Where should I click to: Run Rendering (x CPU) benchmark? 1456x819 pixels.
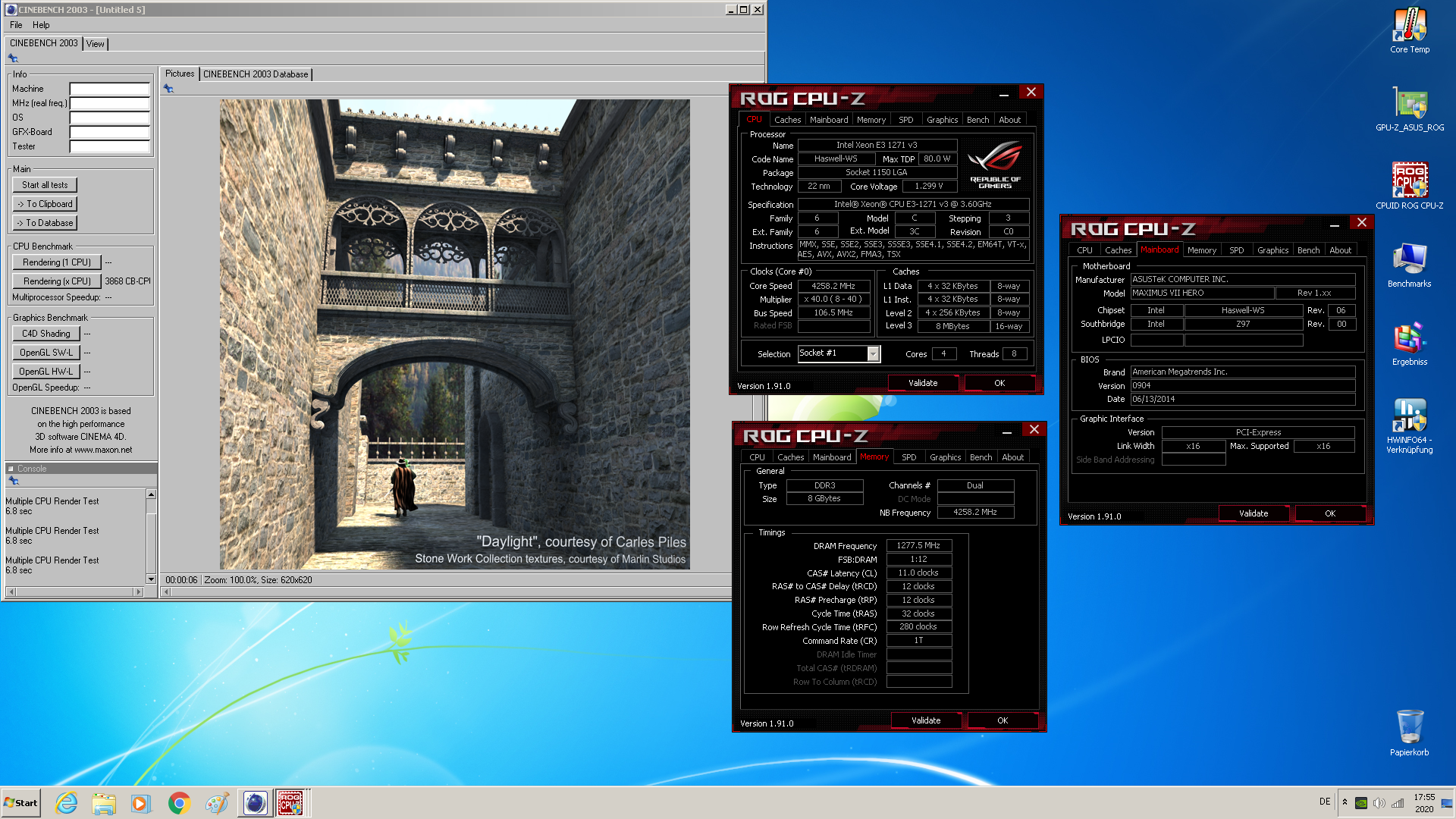57,281
